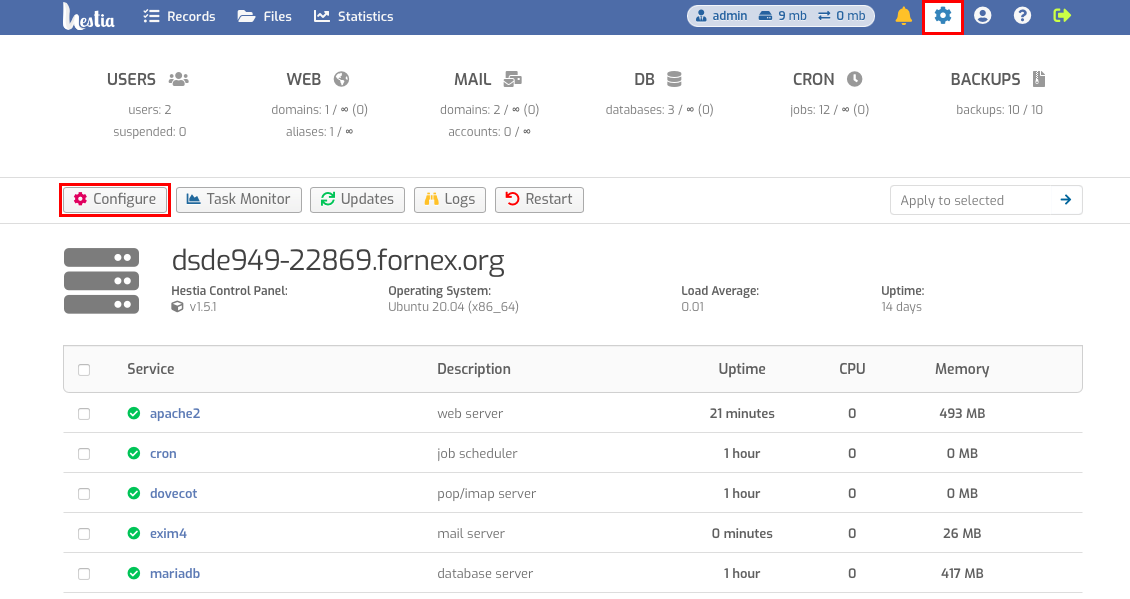Toggle the select-all checkbox in table header
Viewport: 1130px width, 599px height.
(84, 370)
